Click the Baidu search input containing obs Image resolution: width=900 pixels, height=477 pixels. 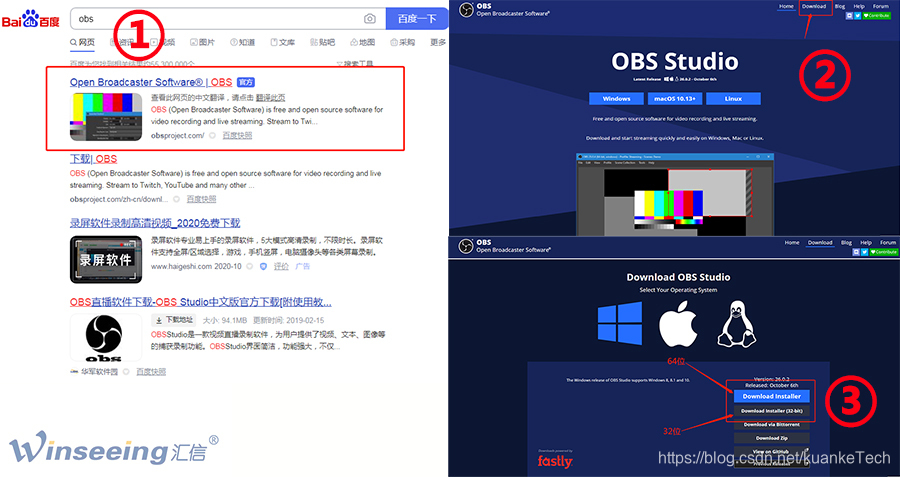pos(228,19)
